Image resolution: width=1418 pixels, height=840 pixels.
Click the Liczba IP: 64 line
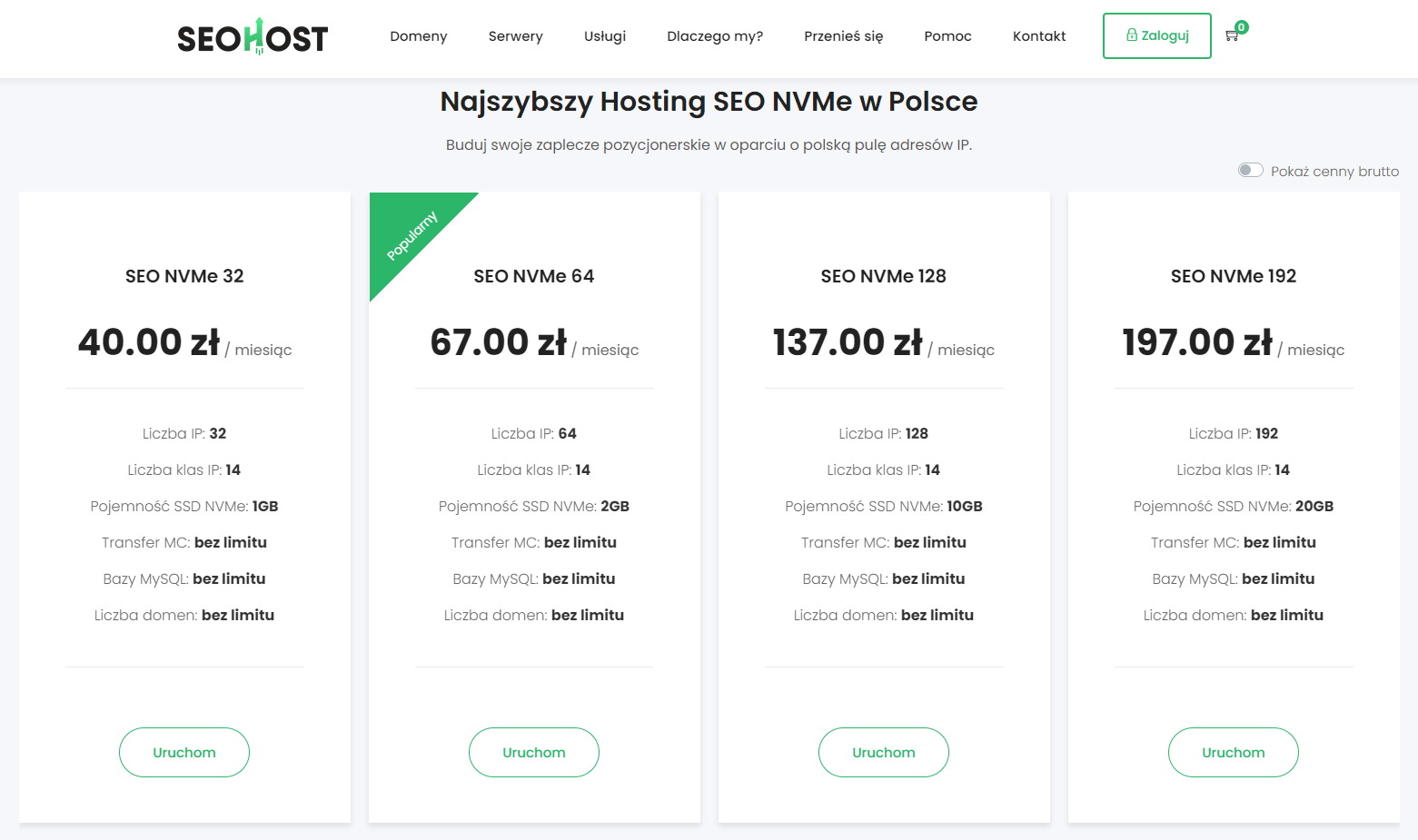[x=534, y=434]
